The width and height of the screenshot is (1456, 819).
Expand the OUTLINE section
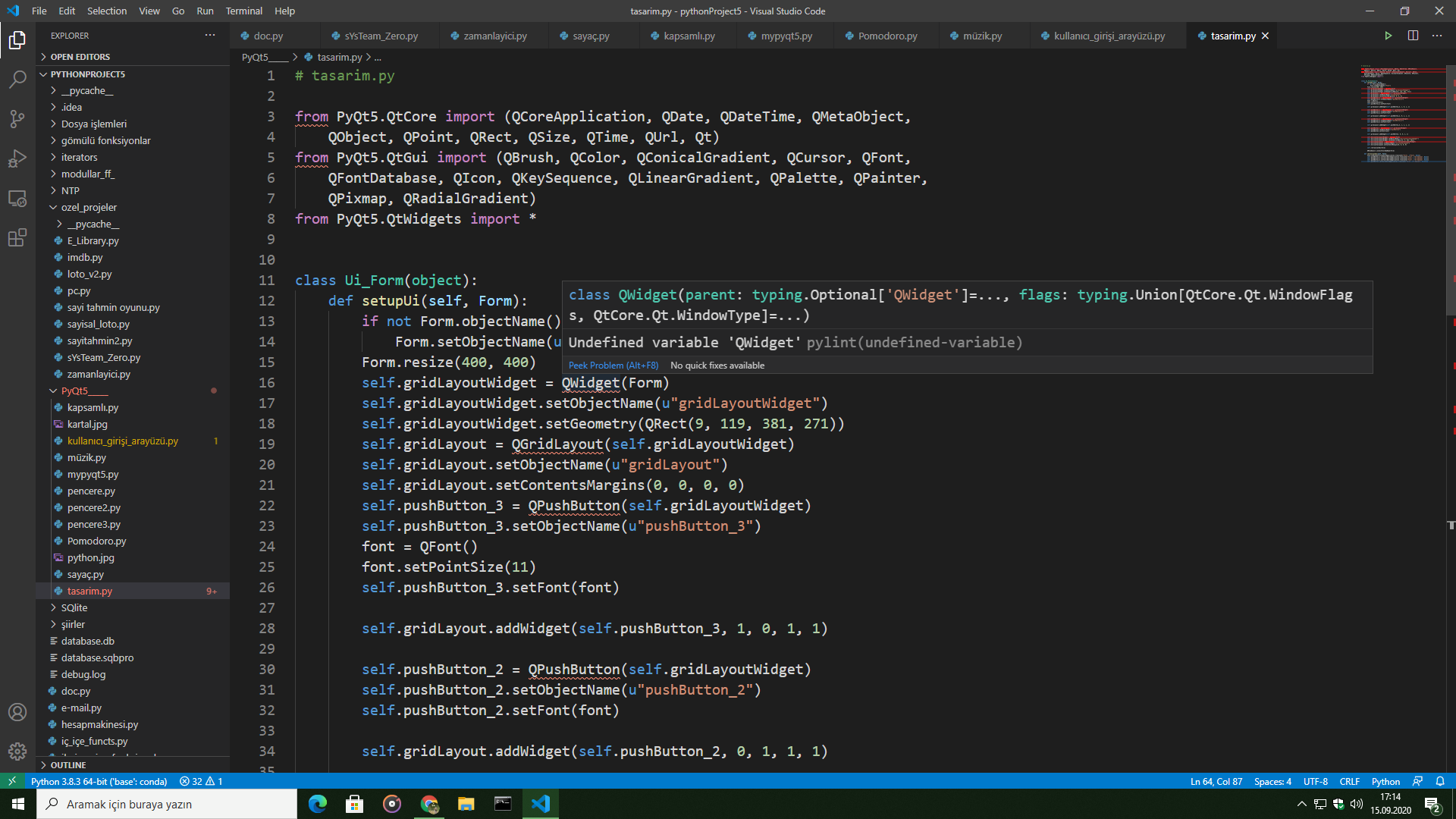[133, 765]
